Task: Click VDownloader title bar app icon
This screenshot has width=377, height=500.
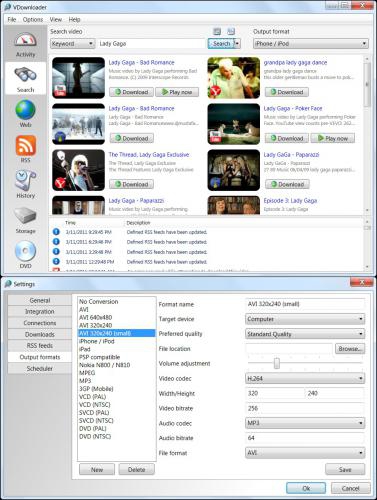Action: (x=8, y=7)
